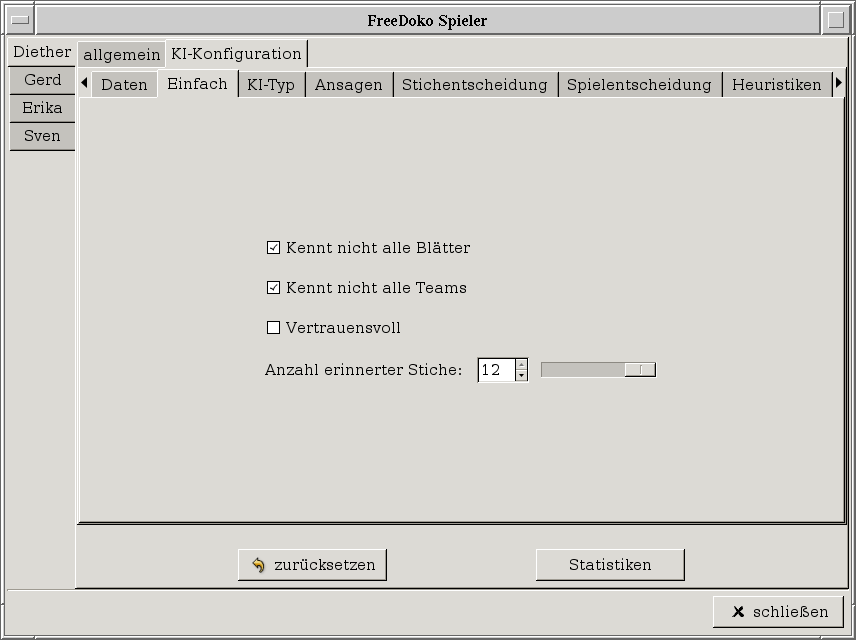
Task: Select player Gerd in the sidebar
Action: click(x=42, y=80)
